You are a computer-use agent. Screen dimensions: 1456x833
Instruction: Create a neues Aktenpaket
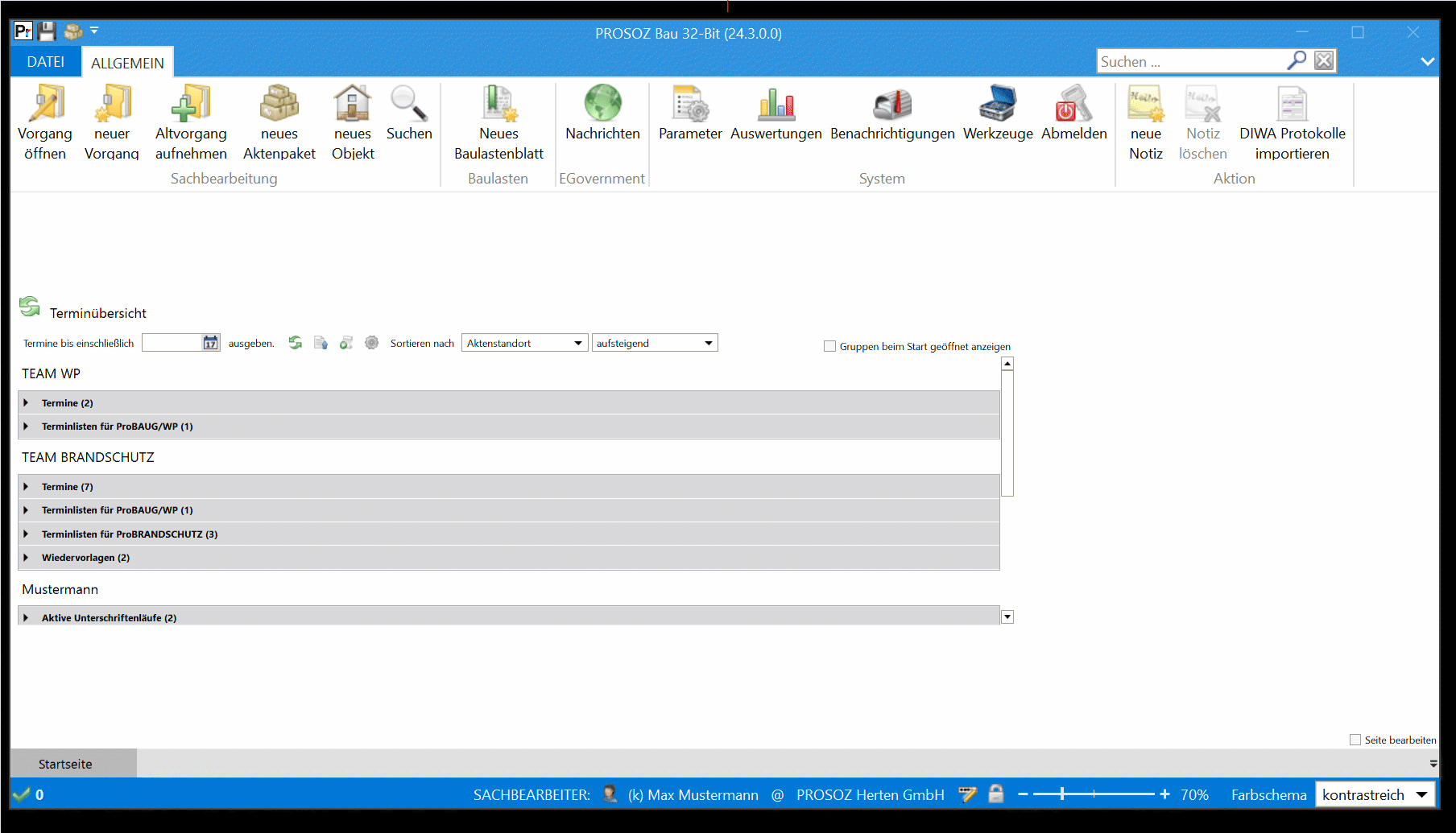pyautogui.click(x=279, y=122)
